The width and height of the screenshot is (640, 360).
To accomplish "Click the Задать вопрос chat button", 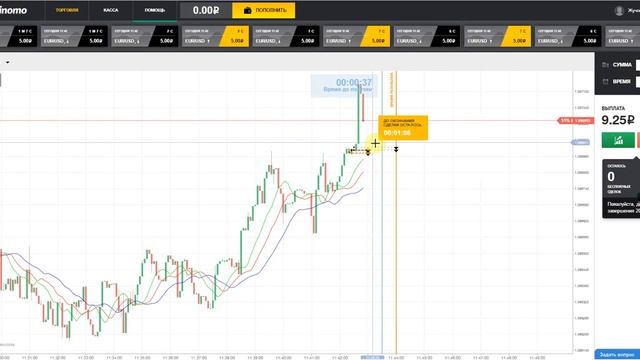I will pyautogui.click(x=617, y=354).
